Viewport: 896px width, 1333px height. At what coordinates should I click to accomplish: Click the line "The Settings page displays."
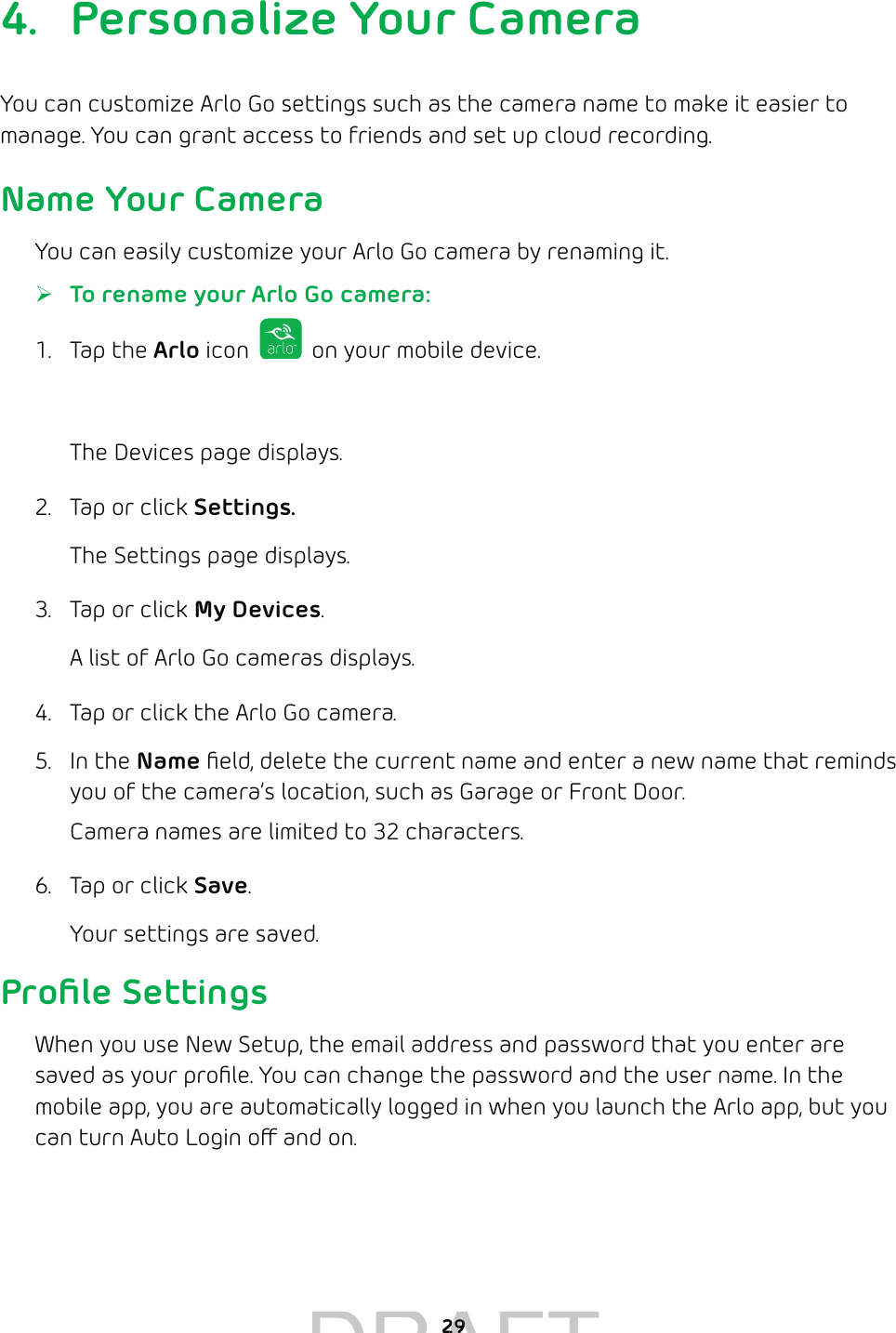coord(210,556)
